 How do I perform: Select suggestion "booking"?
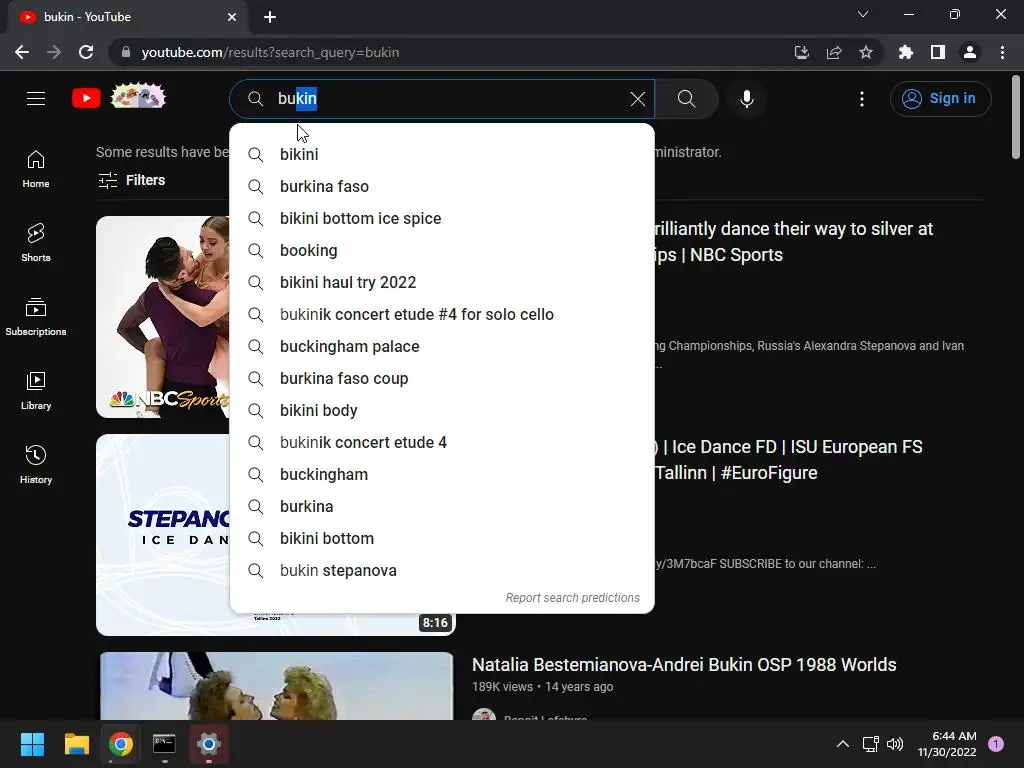[x=442, y=250]
